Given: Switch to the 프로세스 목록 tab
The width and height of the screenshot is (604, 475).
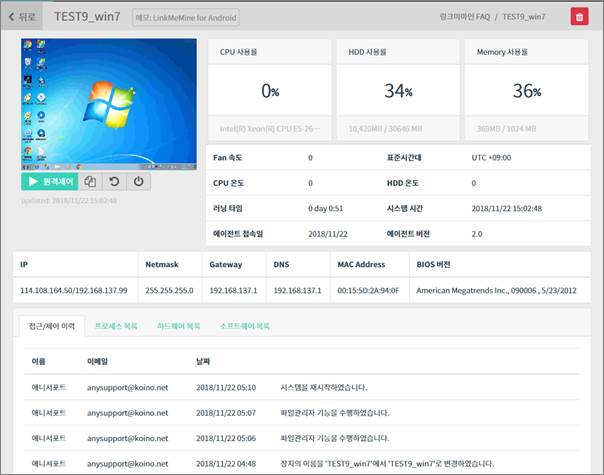Looking at the screenshot, I should (x=116, y=326).
